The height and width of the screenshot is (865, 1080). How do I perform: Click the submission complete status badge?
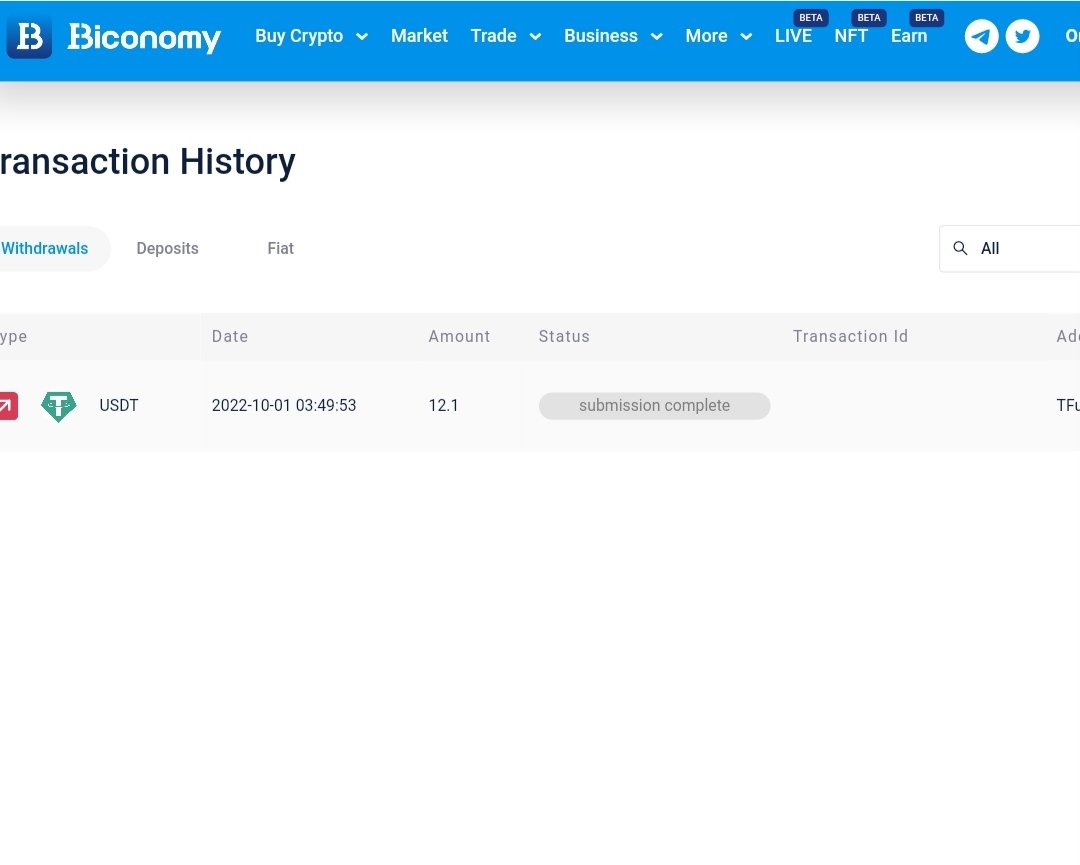coord(654,406)
